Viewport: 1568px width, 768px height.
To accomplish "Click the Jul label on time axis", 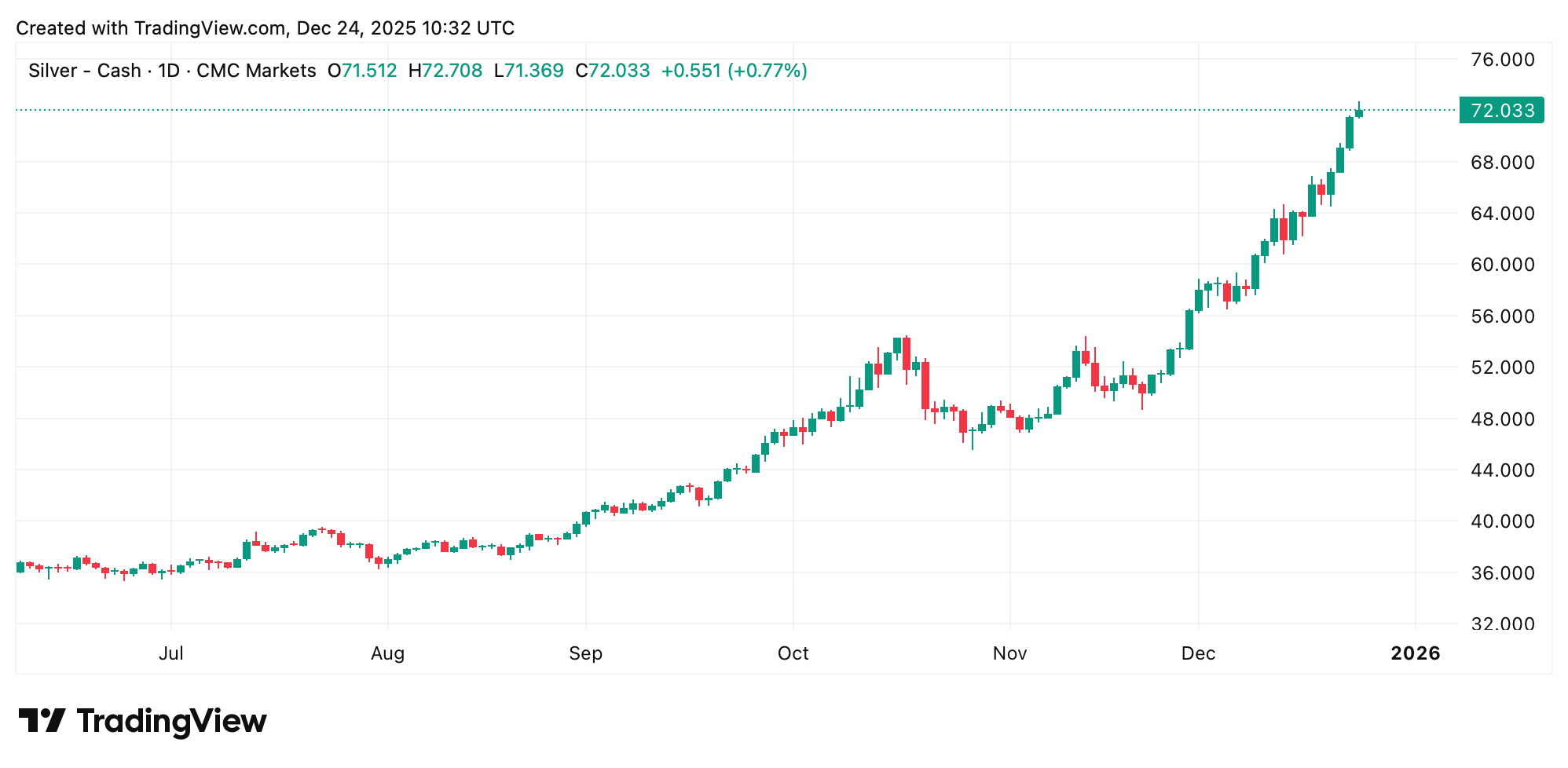I will pyautogui.click(x=171, y=653).
